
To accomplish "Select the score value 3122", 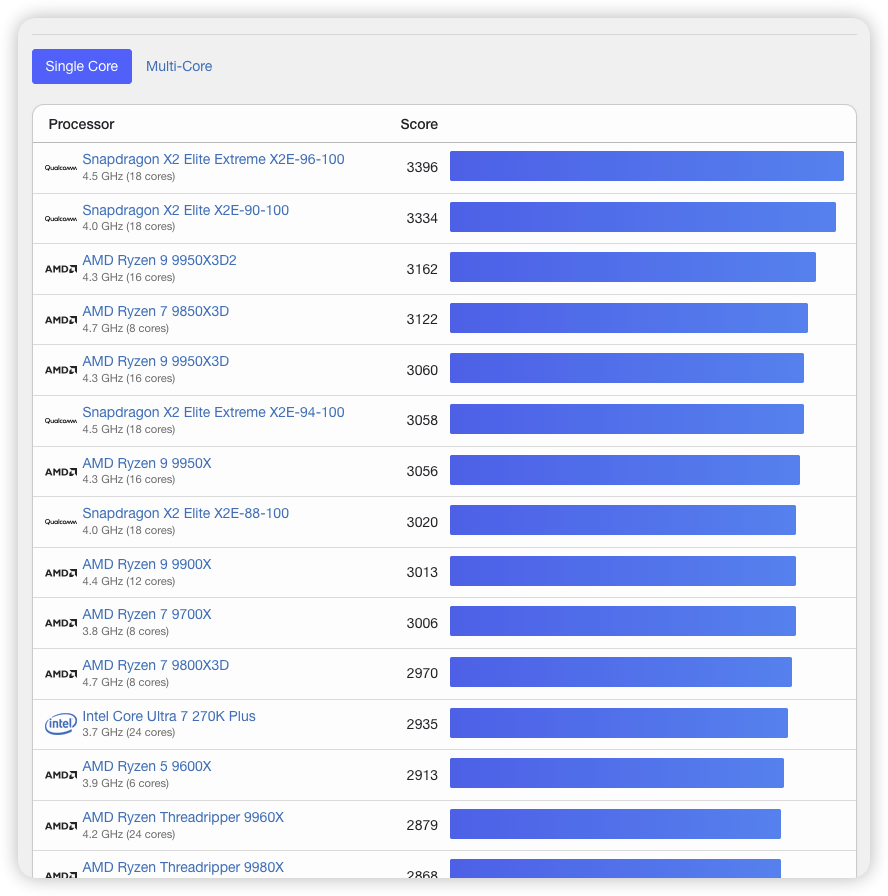I will click(422, 319).
